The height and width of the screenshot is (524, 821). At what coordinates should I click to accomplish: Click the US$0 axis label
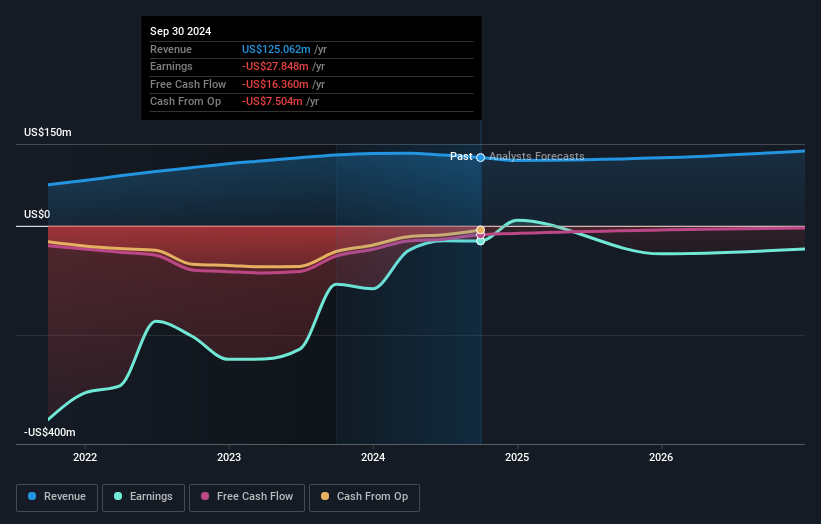point(37,215)
